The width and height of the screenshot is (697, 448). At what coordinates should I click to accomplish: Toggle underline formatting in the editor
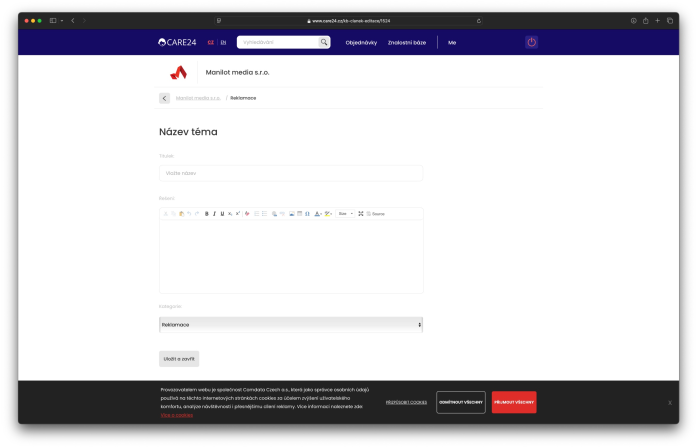click(222, 214)
